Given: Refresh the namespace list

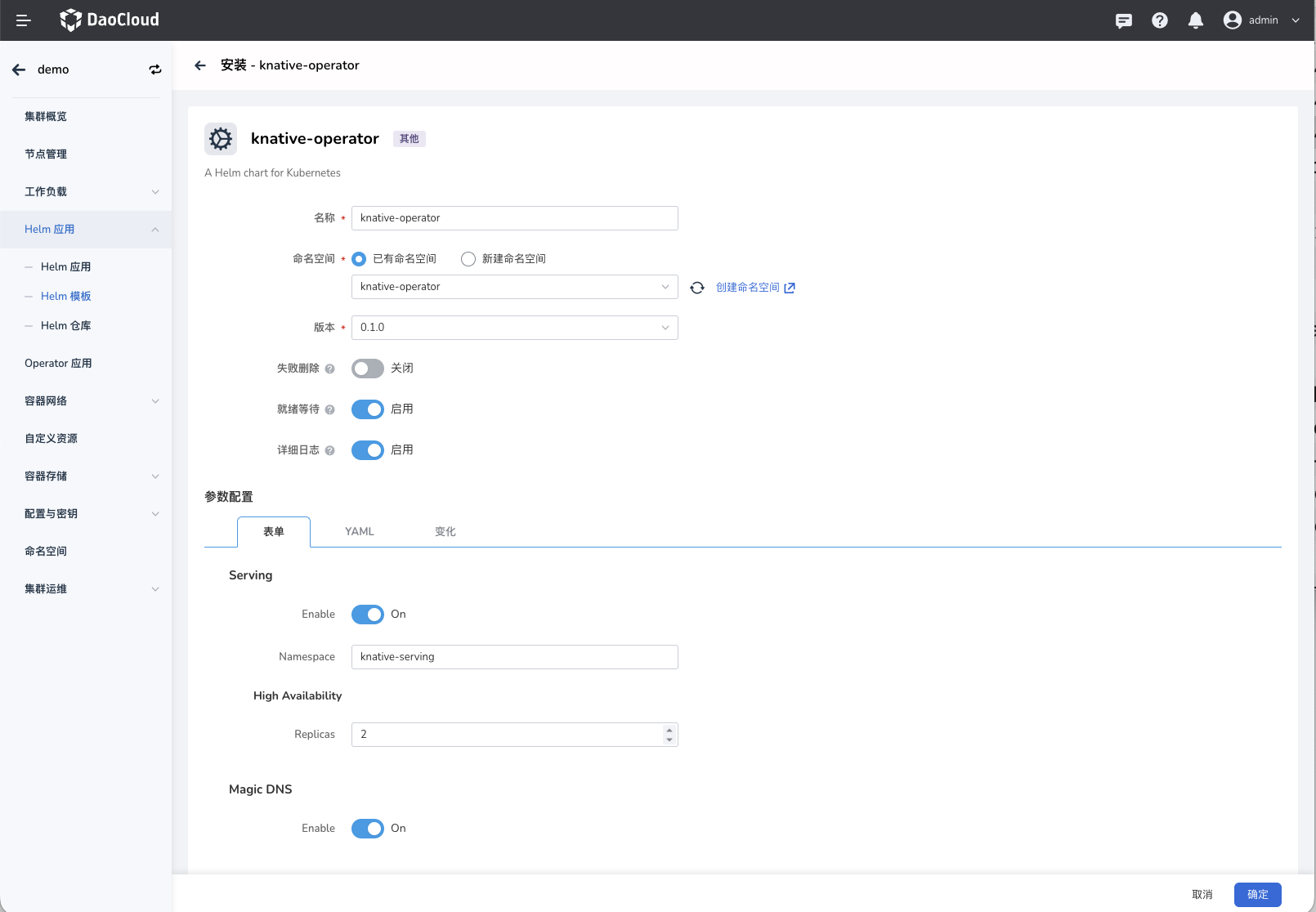Looking at the screenshot, I should point(697,288).
